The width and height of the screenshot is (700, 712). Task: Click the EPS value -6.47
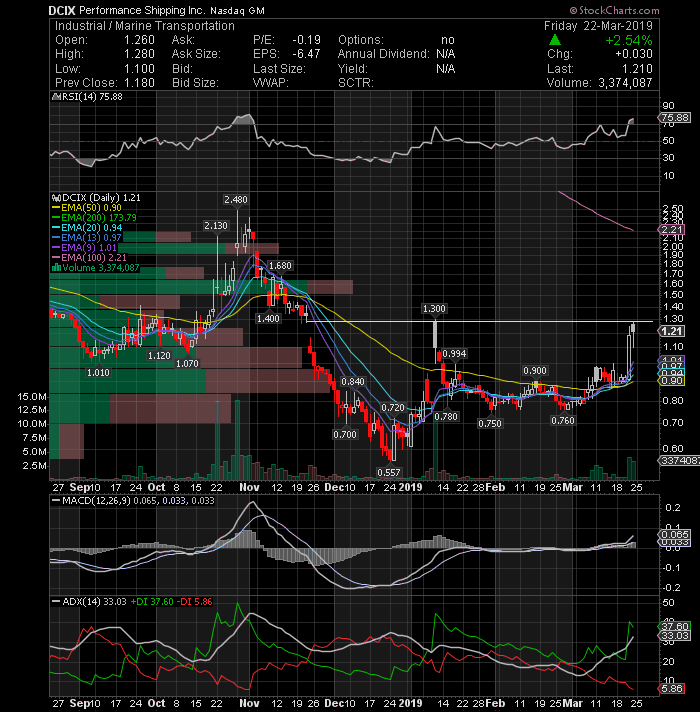click(306, 54)
